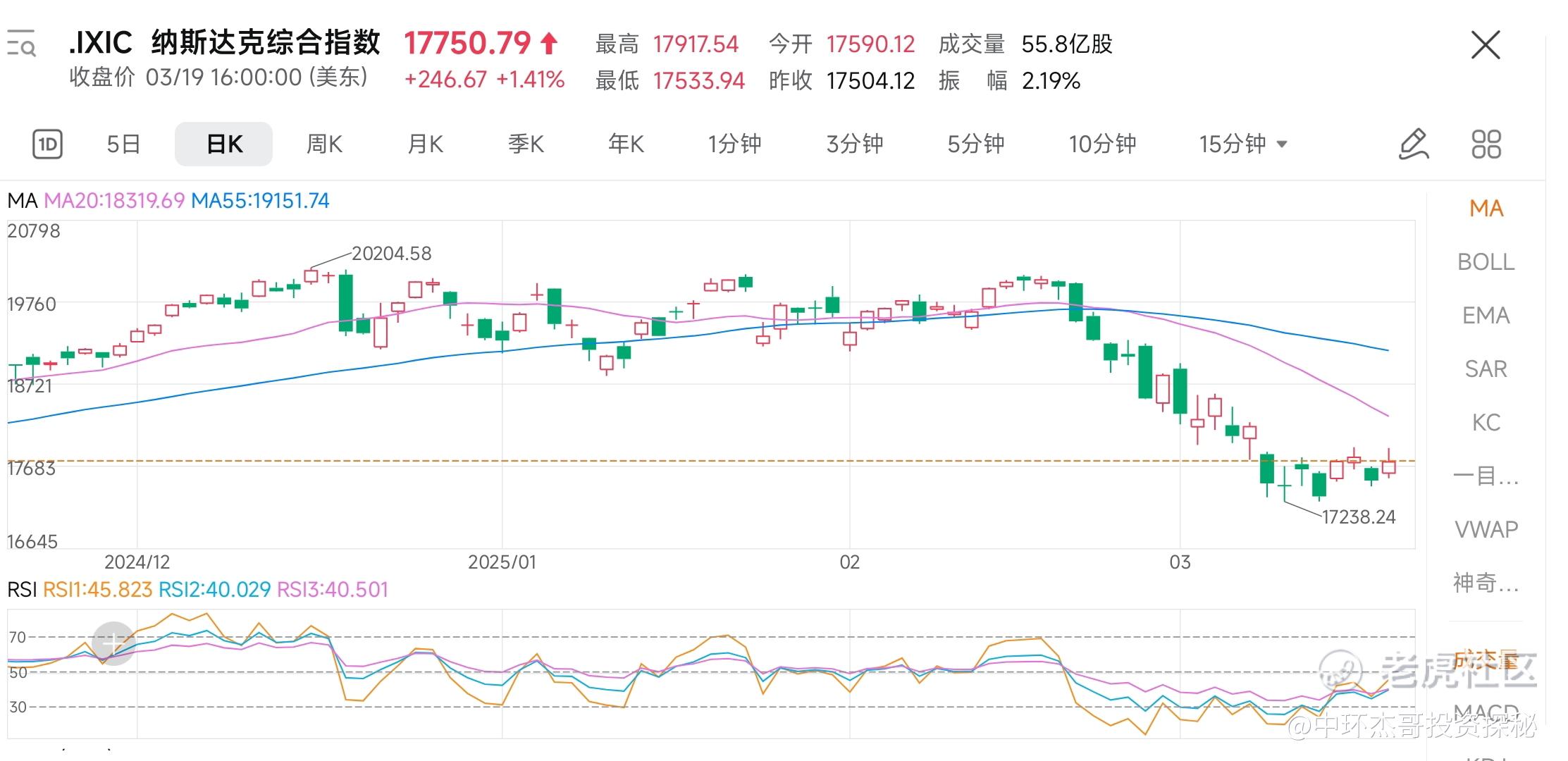Viewport: 1568px width, 761px height.
Task: Click the round crosshair handle on RSI panel
Action: pos(113,643)
